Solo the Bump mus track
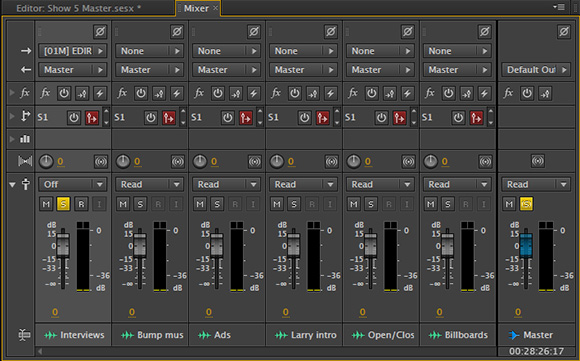580x361 pixels. (x=140, y=204)
